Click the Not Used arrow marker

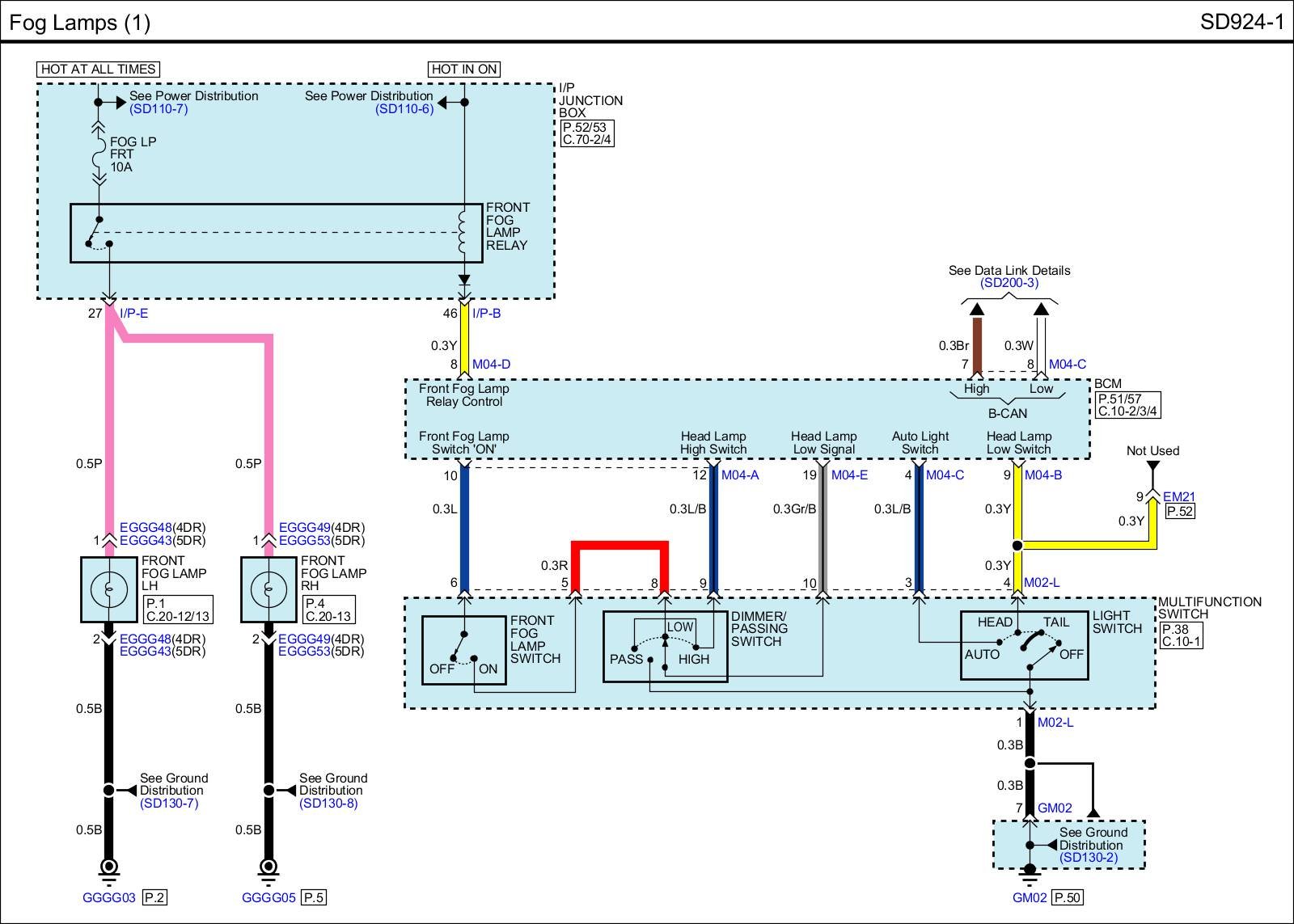click(1153, 466)
